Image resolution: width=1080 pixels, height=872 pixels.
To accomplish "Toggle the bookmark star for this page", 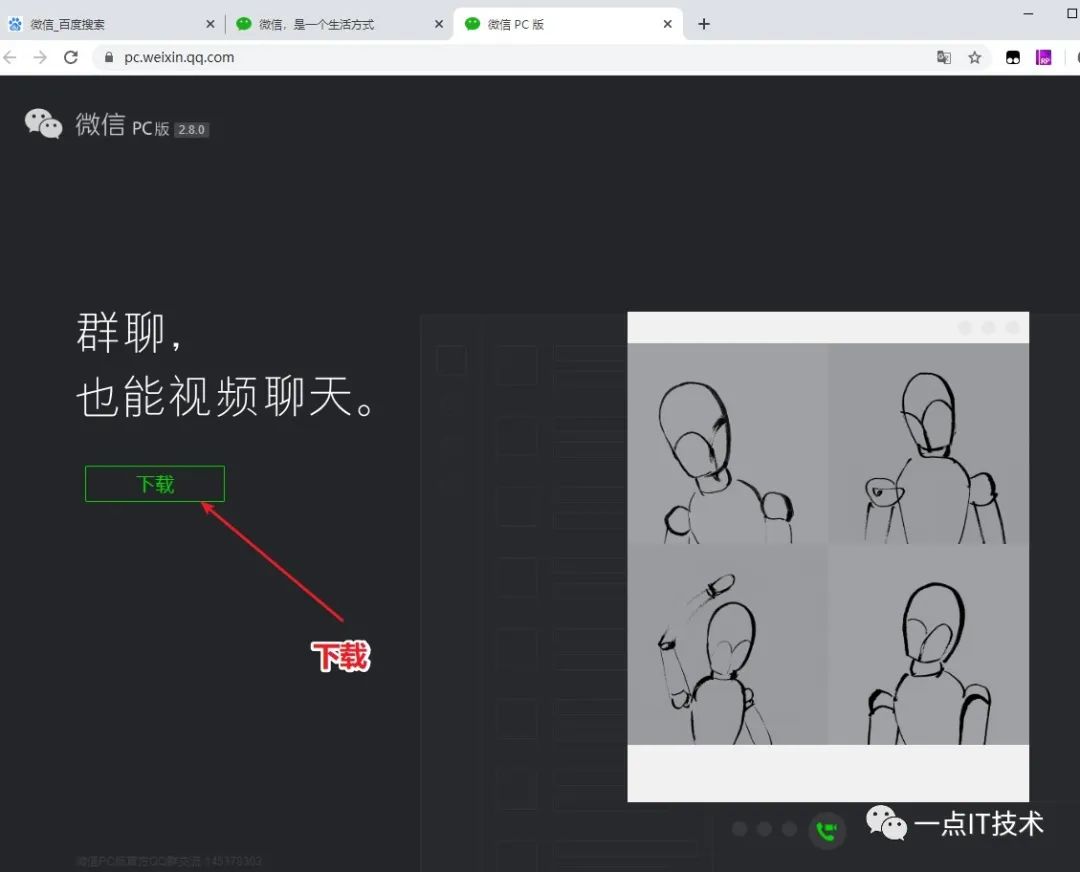I will [975, 57].
